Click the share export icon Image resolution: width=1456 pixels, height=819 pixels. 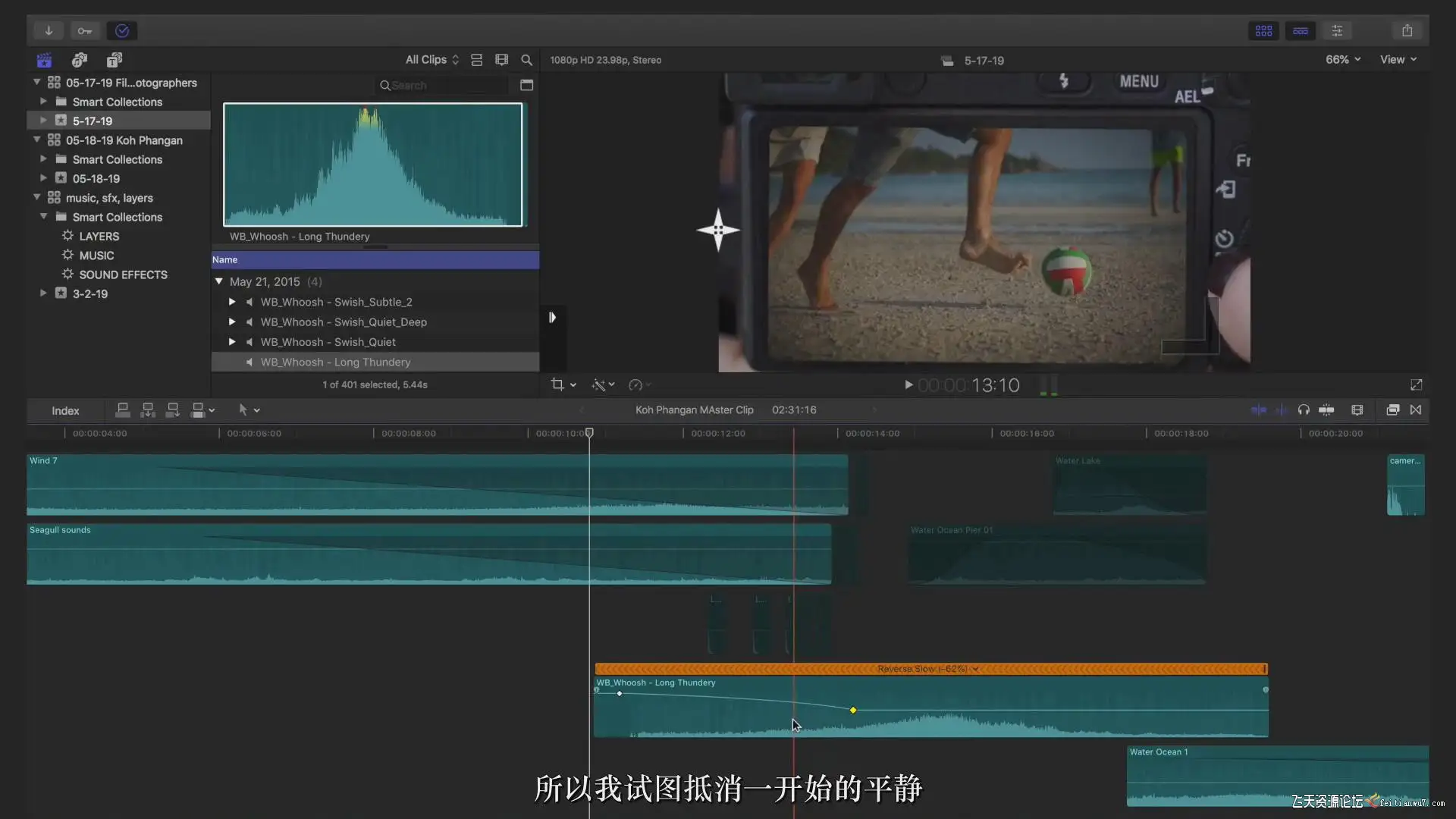pos(1407,31)
